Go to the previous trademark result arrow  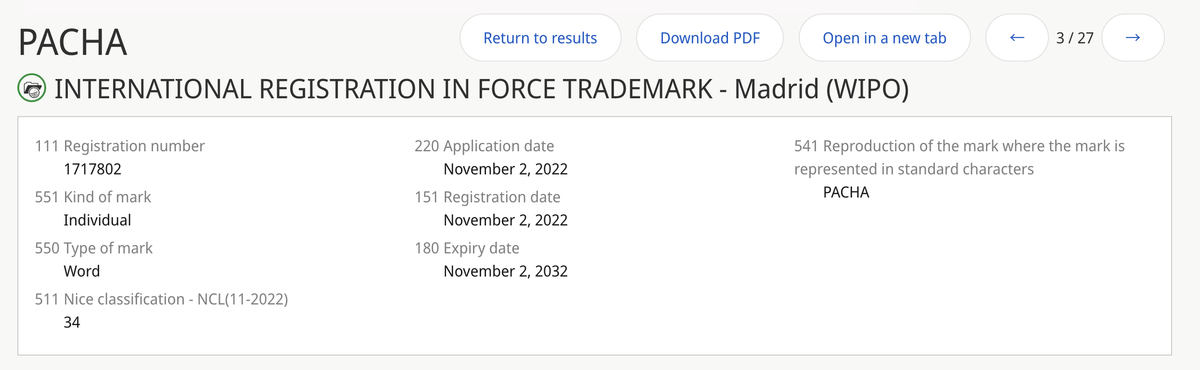coord(1017,38)
